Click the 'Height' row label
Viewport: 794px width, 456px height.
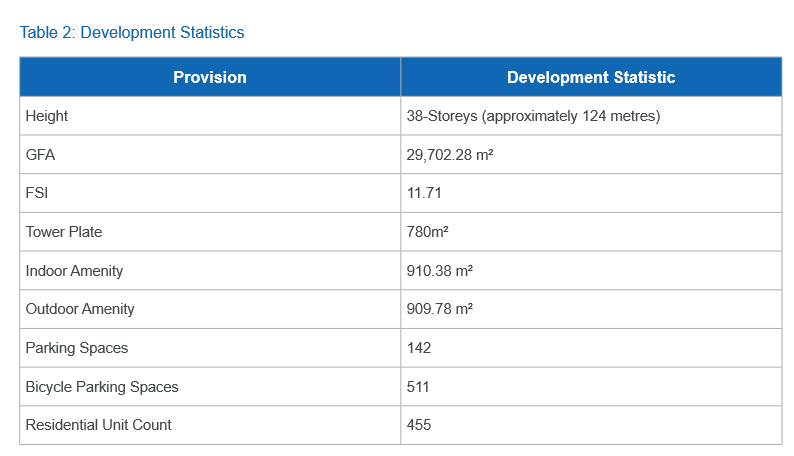coord(47,116)
